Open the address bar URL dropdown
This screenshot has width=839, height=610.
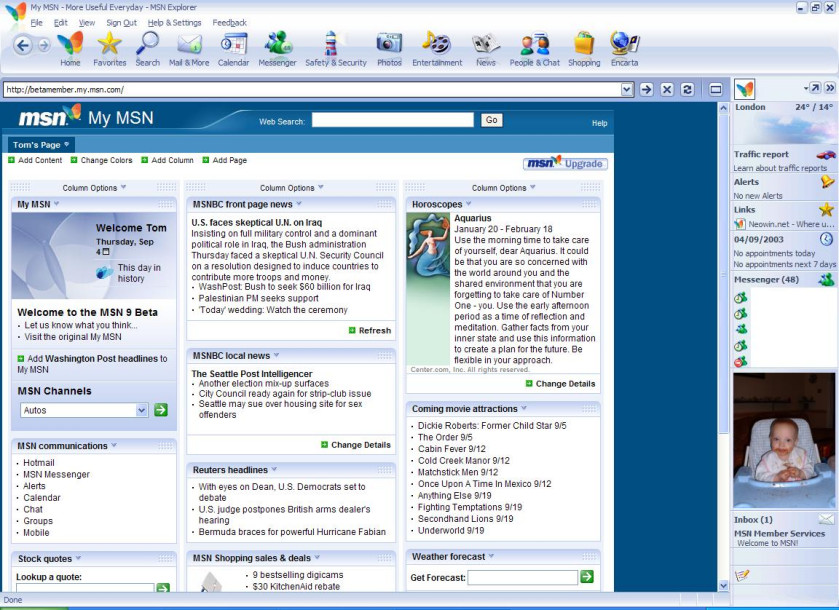627,89
